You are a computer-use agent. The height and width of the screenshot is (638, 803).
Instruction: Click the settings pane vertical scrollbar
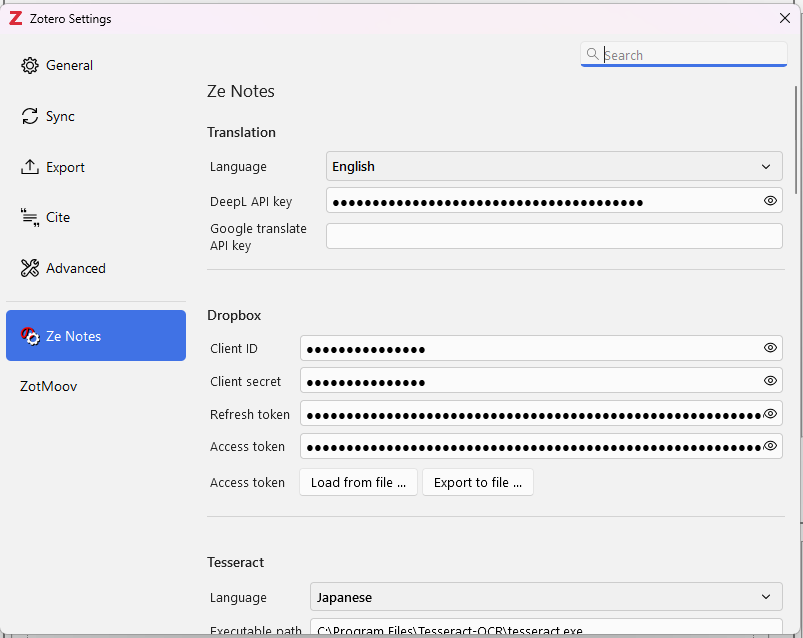point(796,140)
